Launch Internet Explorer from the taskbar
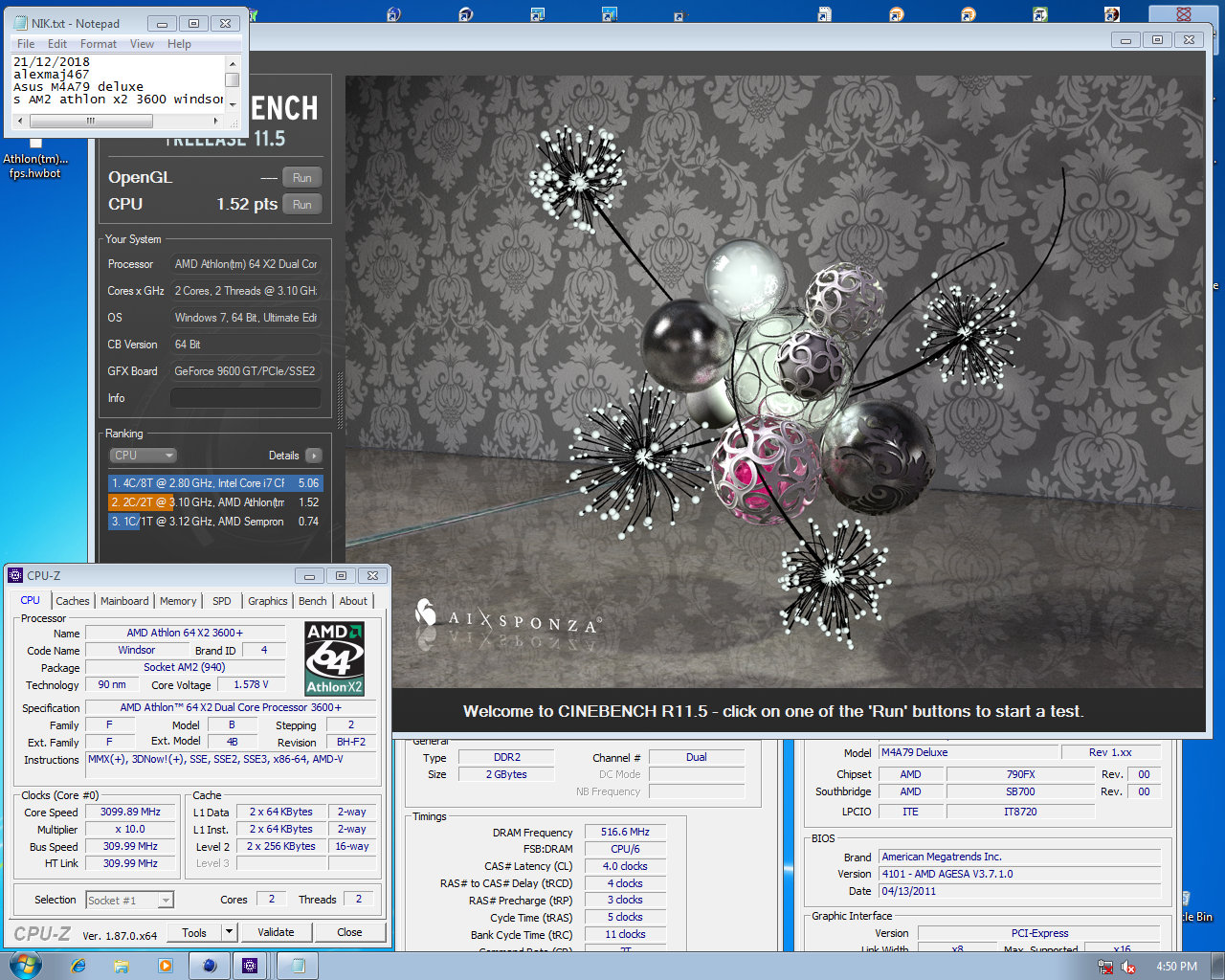 coord(78,966)
